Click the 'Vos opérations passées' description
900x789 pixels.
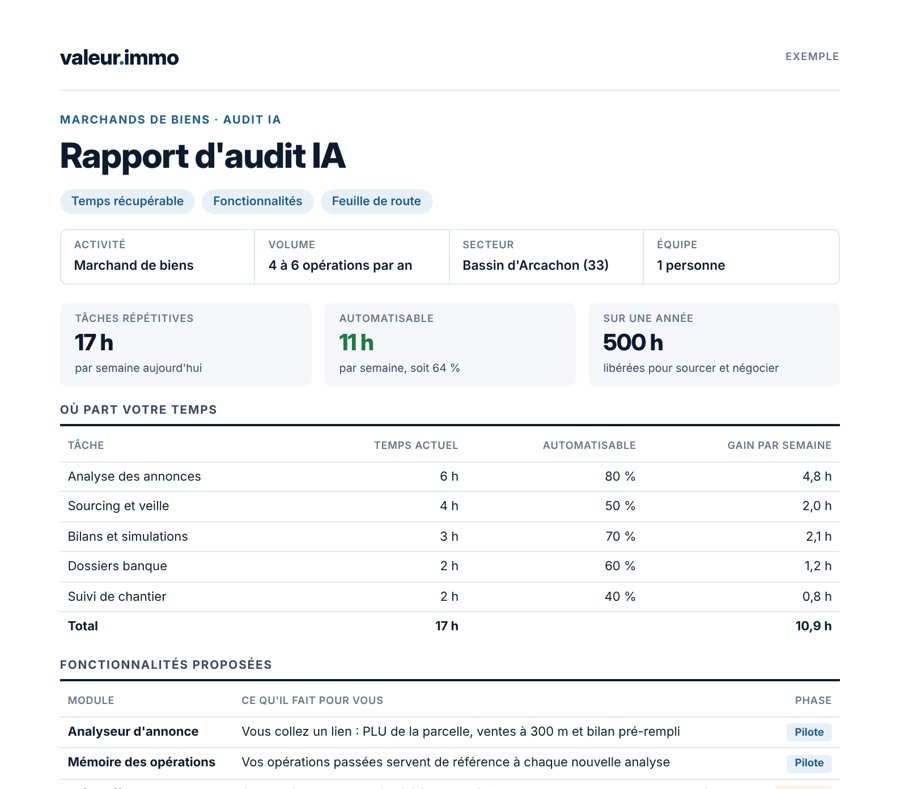click(x=455, y=762)
